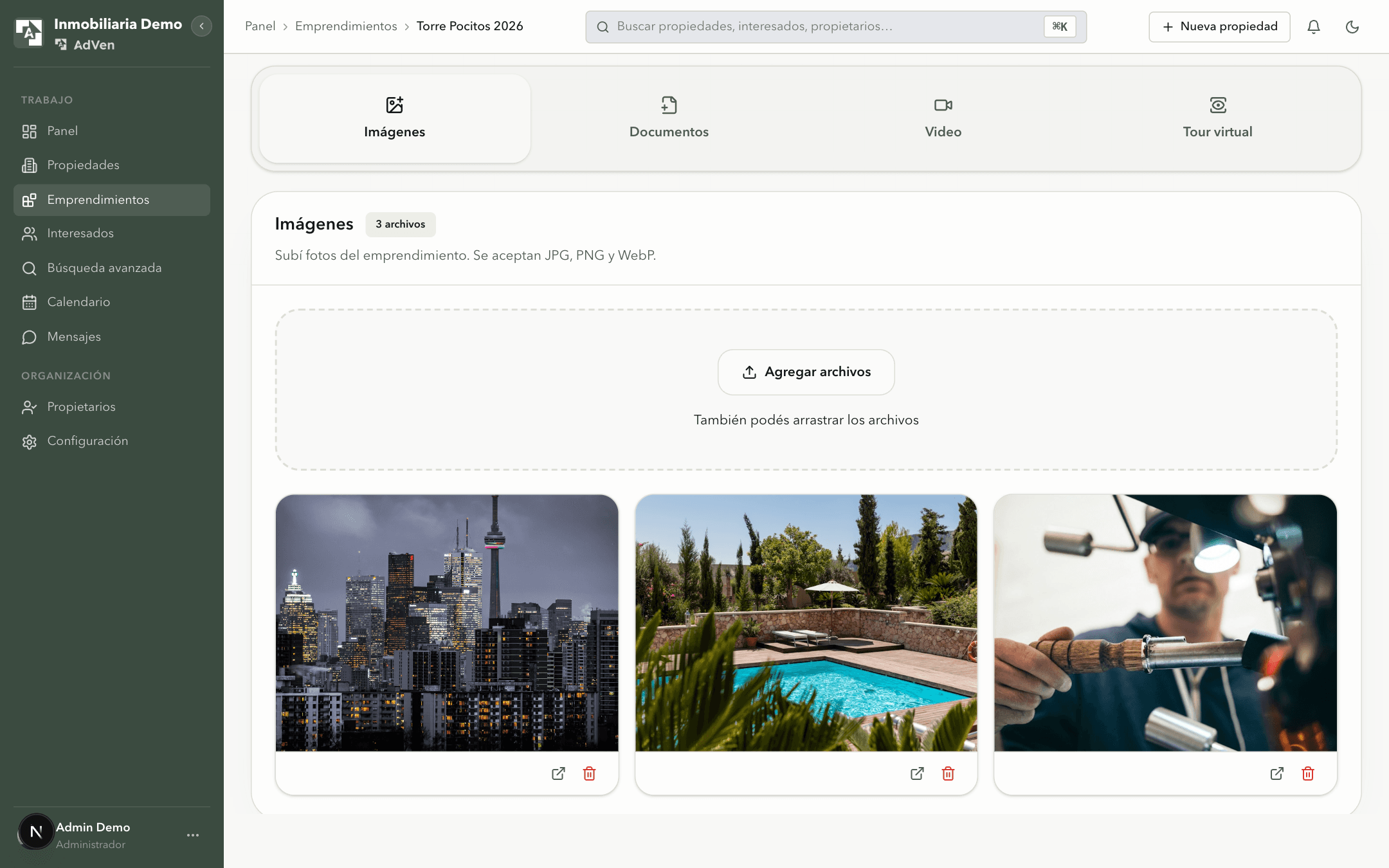Image resolution: width=1389 pixels, height=868 pixels.
Task: Click the 3 archivos badge
Action: tap(401, 224)
